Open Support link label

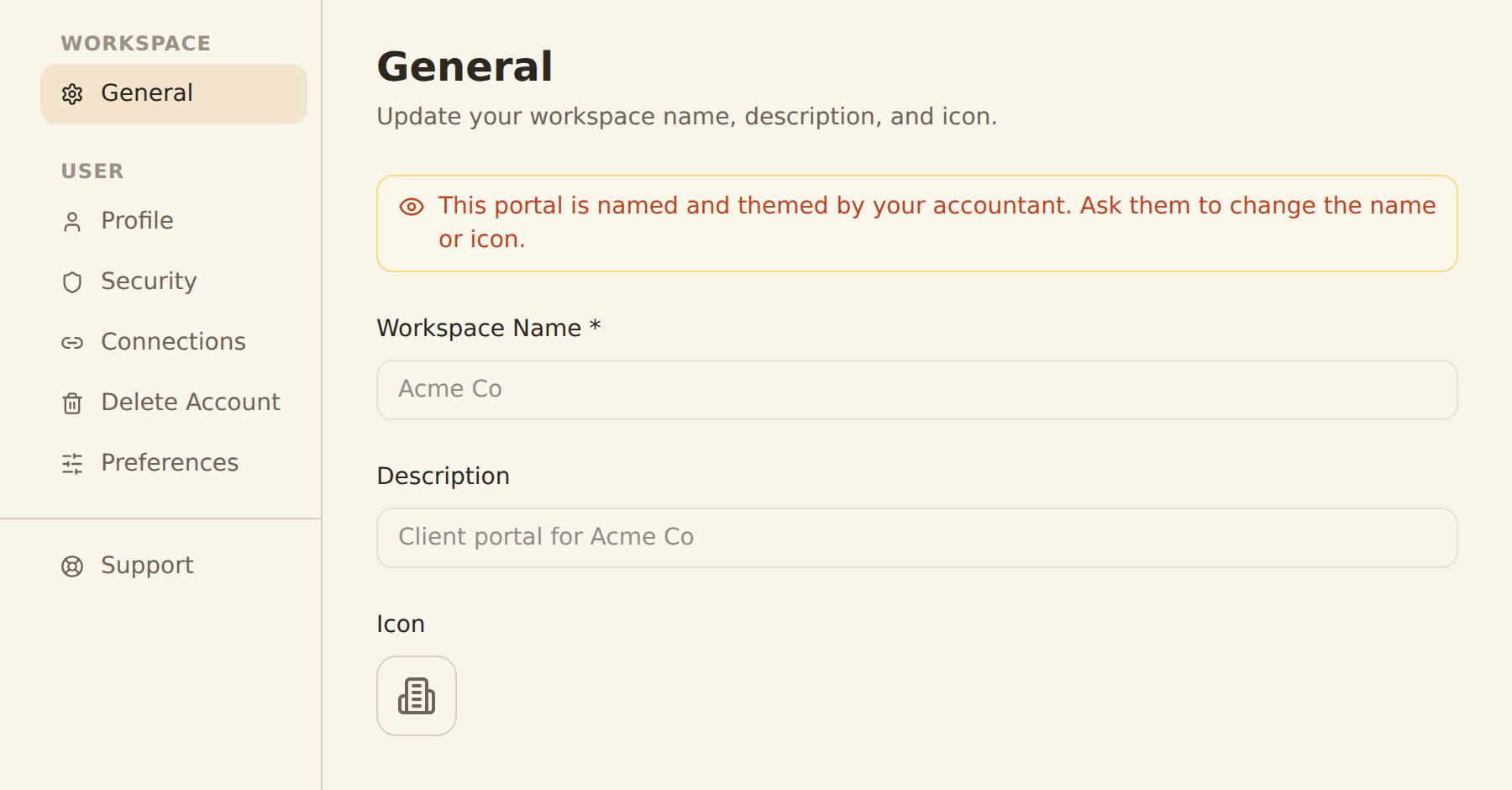pos(147,566)
